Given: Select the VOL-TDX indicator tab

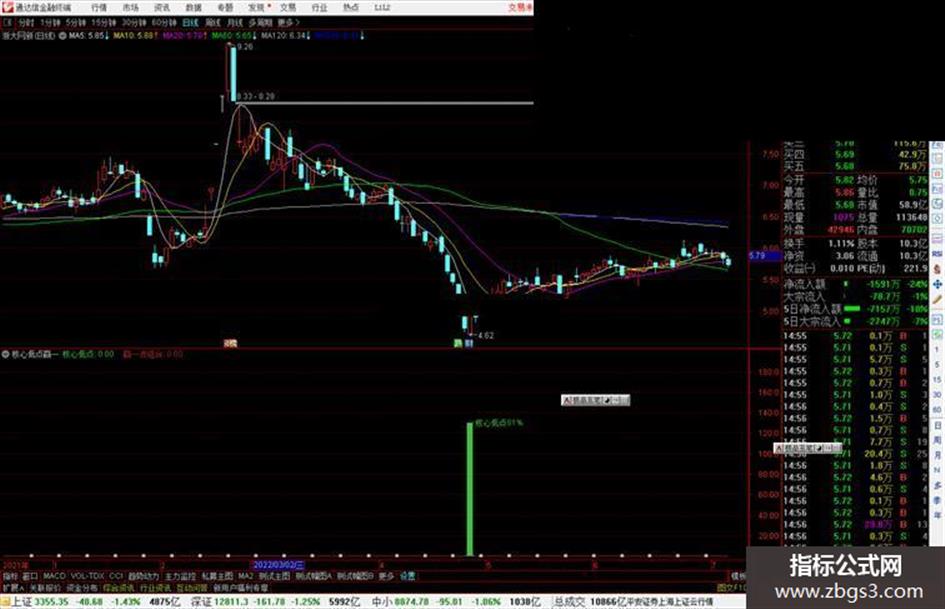Looking at the screenshot, I should click(x=87, y=576).
